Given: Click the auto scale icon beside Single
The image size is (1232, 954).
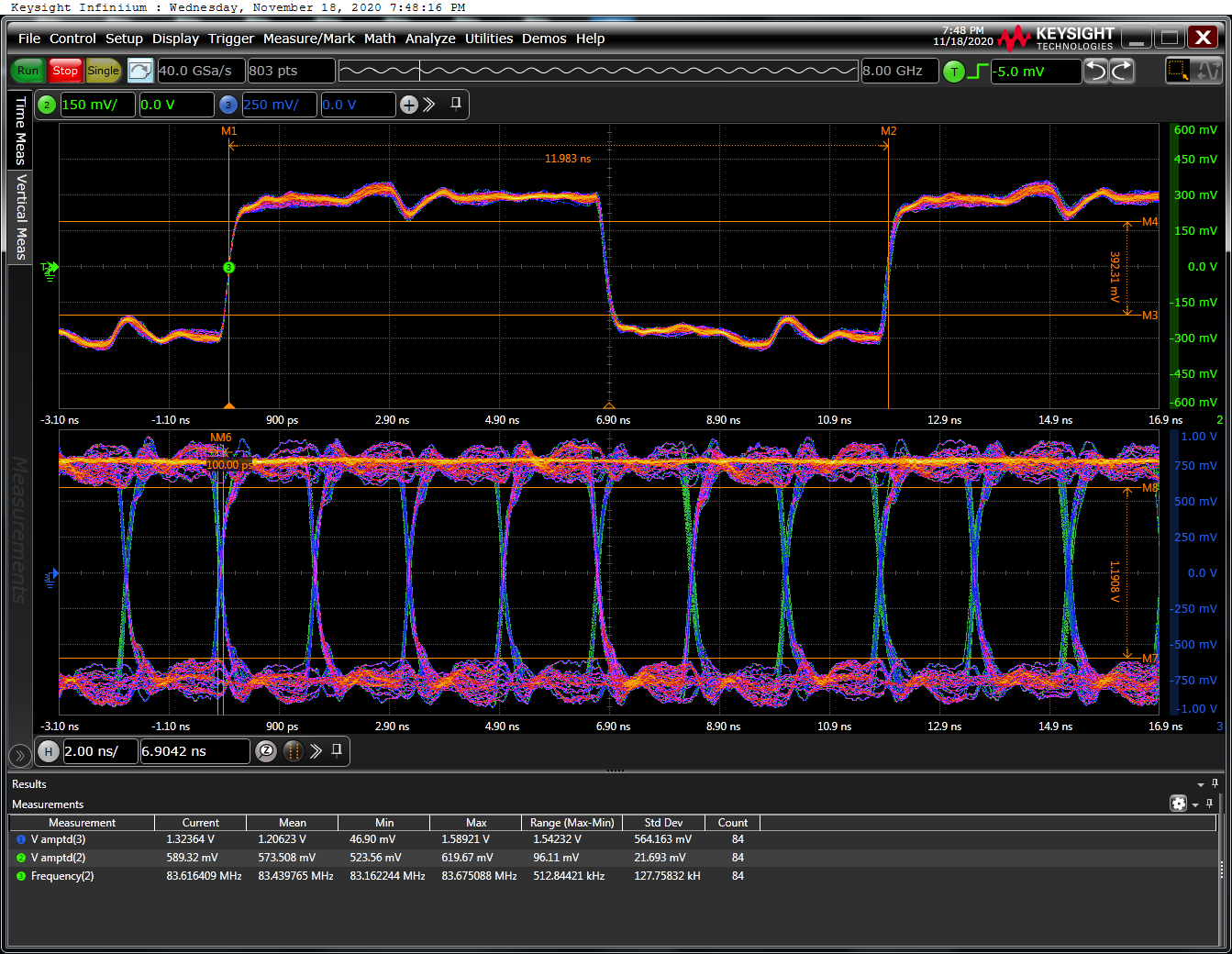Looking at the screenshot, I should [x=140, y=71].
